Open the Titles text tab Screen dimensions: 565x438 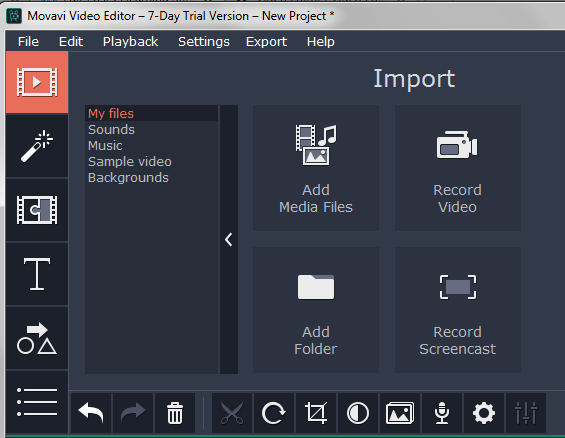click(x=37, y=274)
